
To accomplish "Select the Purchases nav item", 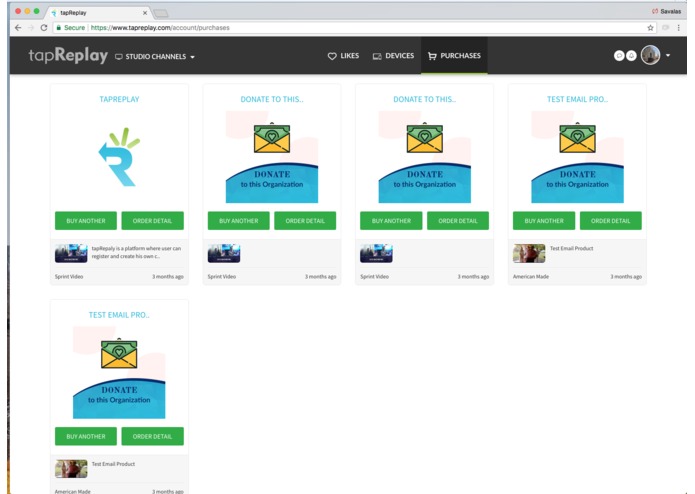I will pos(454,55).
